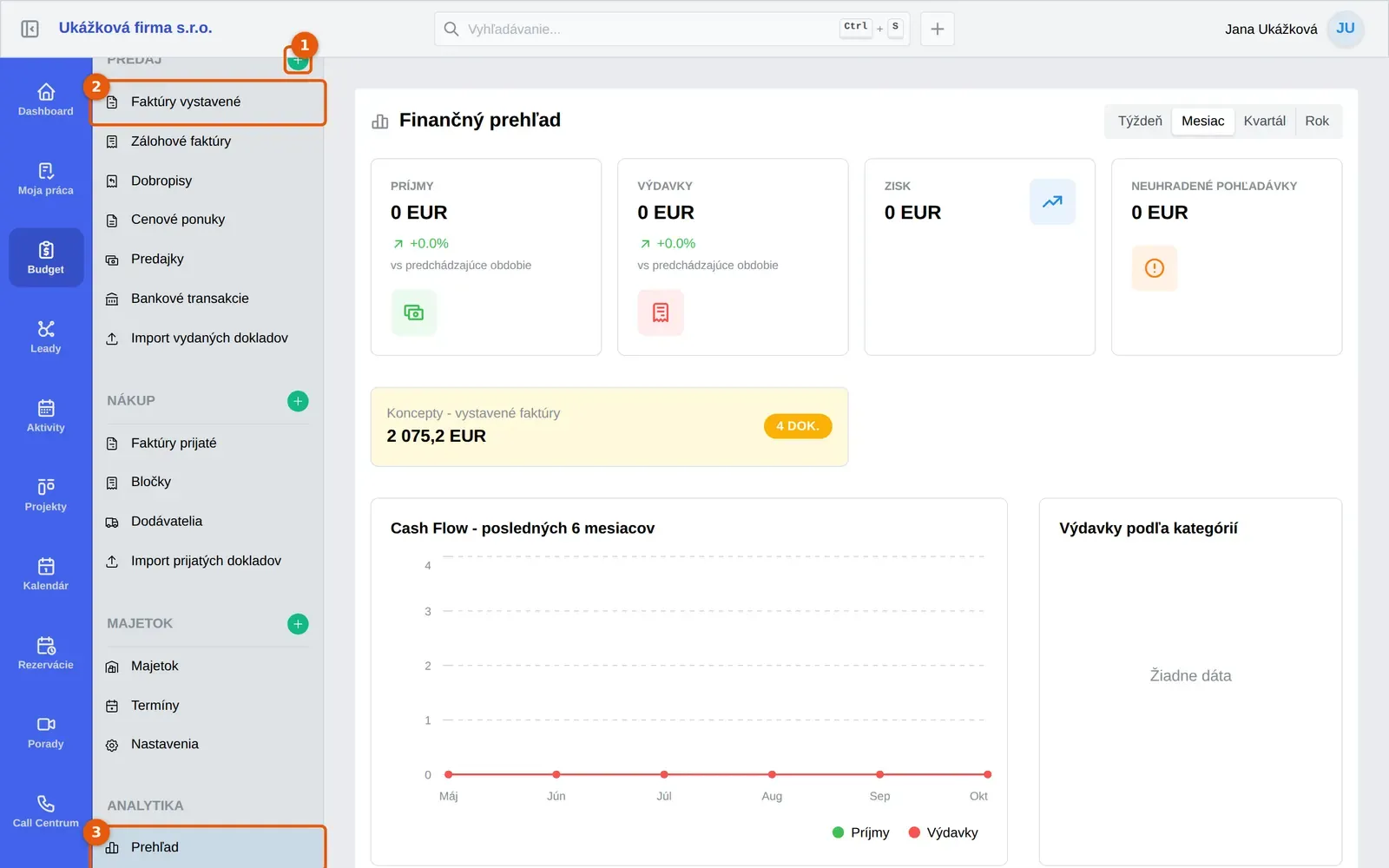Select the Mesiac period tab

(1203, 122)
